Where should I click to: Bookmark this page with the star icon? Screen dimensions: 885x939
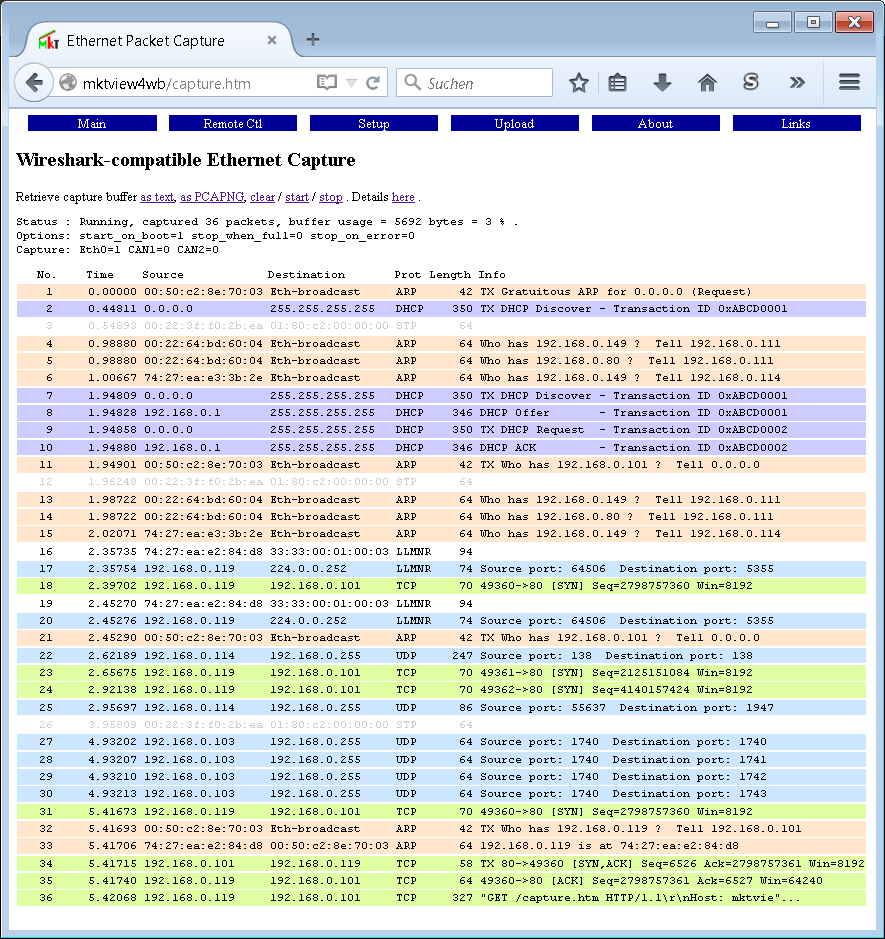[x=578, y=83]
